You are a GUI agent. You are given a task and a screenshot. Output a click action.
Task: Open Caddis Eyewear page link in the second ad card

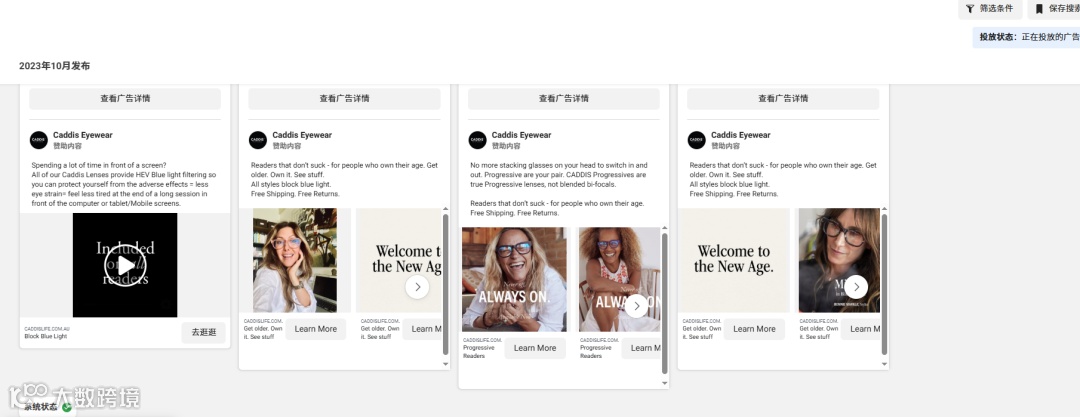pyautogui.click(x=302, y=135)
